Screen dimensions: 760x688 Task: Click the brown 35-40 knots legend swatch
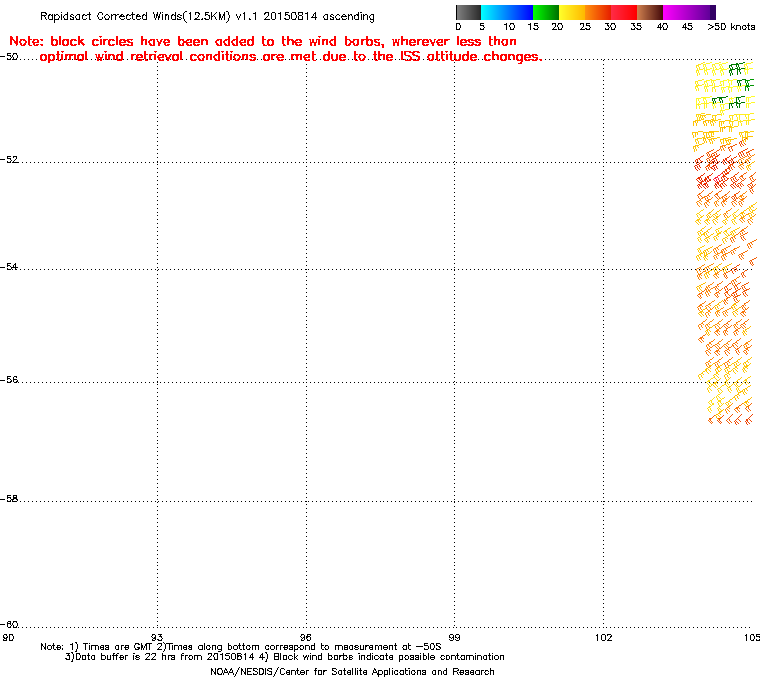[650, 12]
